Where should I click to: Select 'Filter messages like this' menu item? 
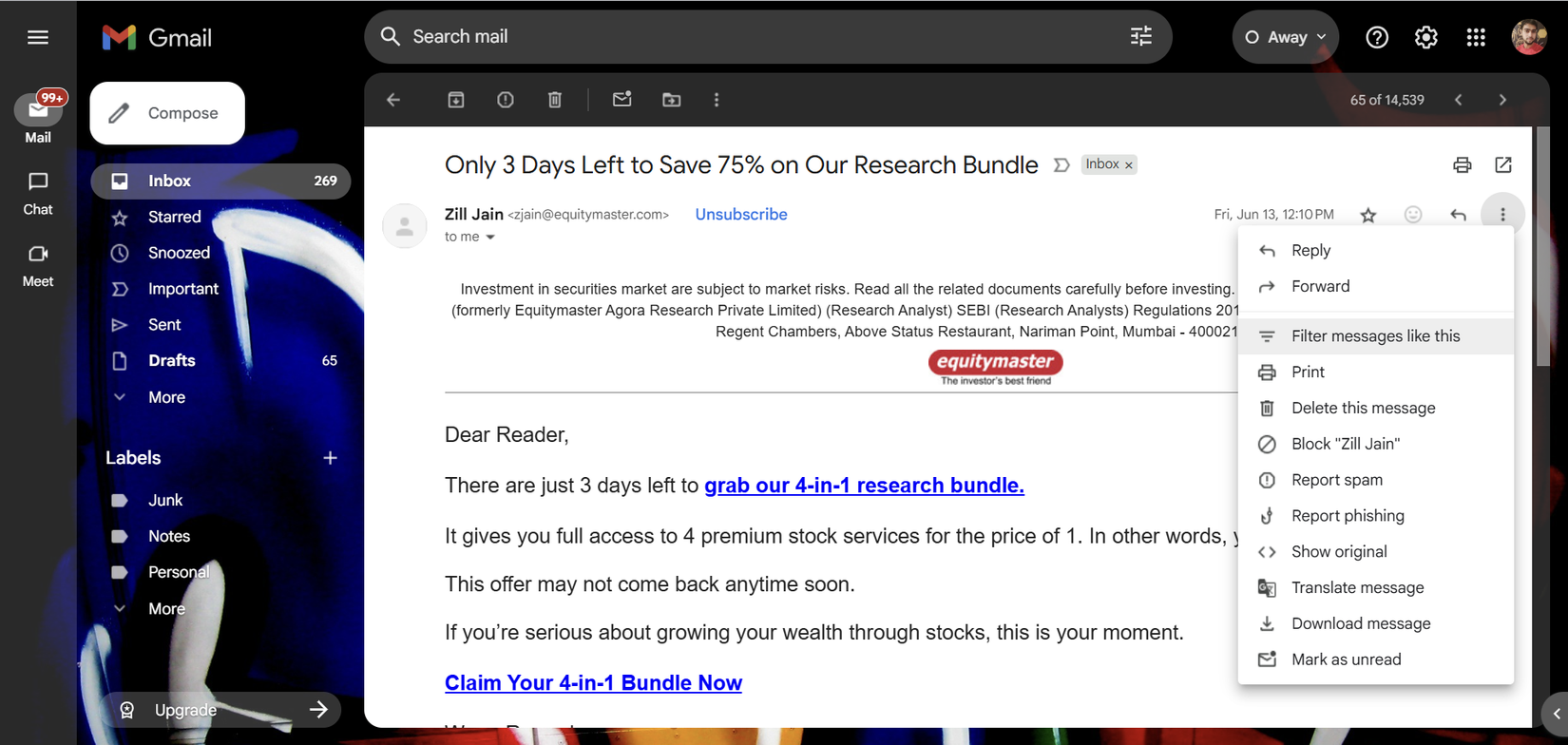click(x=1376, y=336)
